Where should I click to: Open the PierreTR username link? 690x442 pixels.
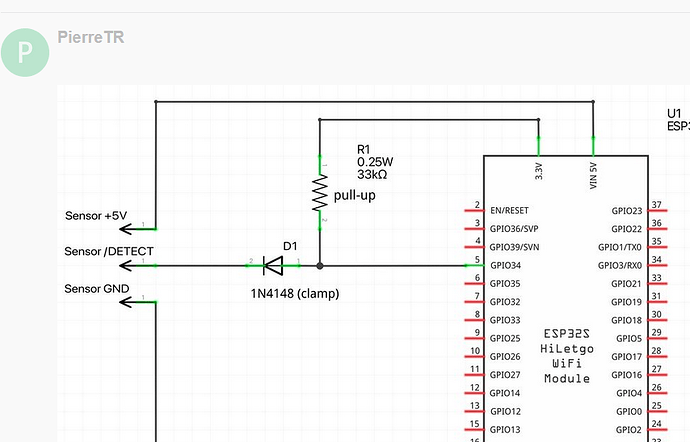[x=91, y=37]
